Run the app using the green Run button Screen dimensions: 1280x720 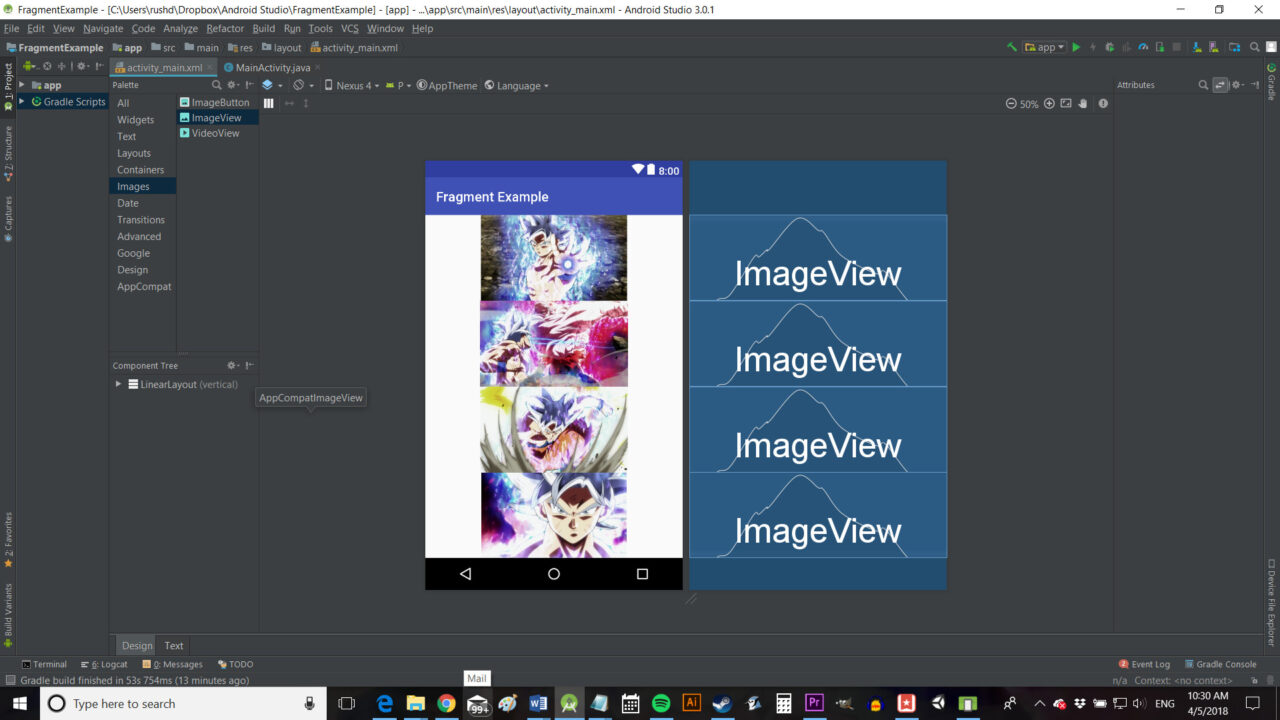(x=1077, y=47)
